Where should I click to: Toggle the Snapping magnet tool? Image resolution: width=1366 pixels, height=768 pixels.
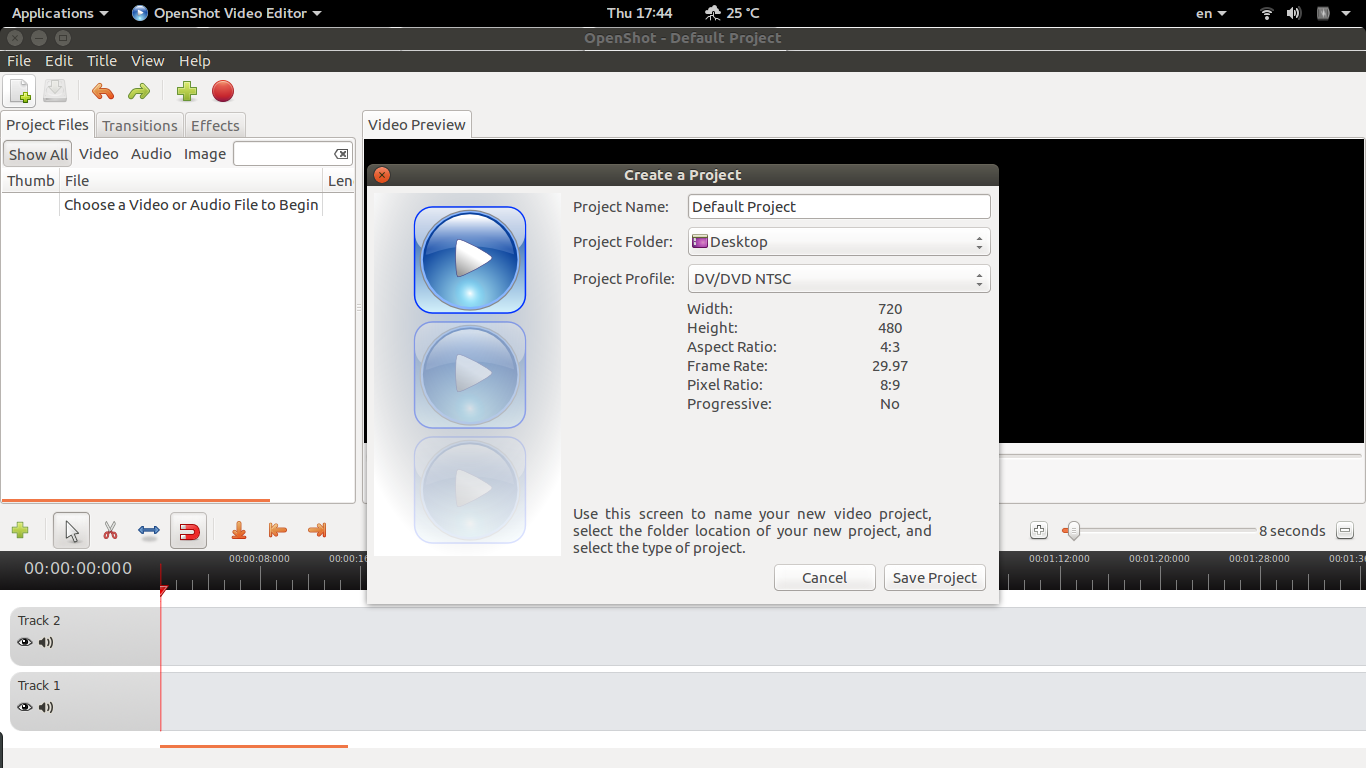[x=188, y=531]
